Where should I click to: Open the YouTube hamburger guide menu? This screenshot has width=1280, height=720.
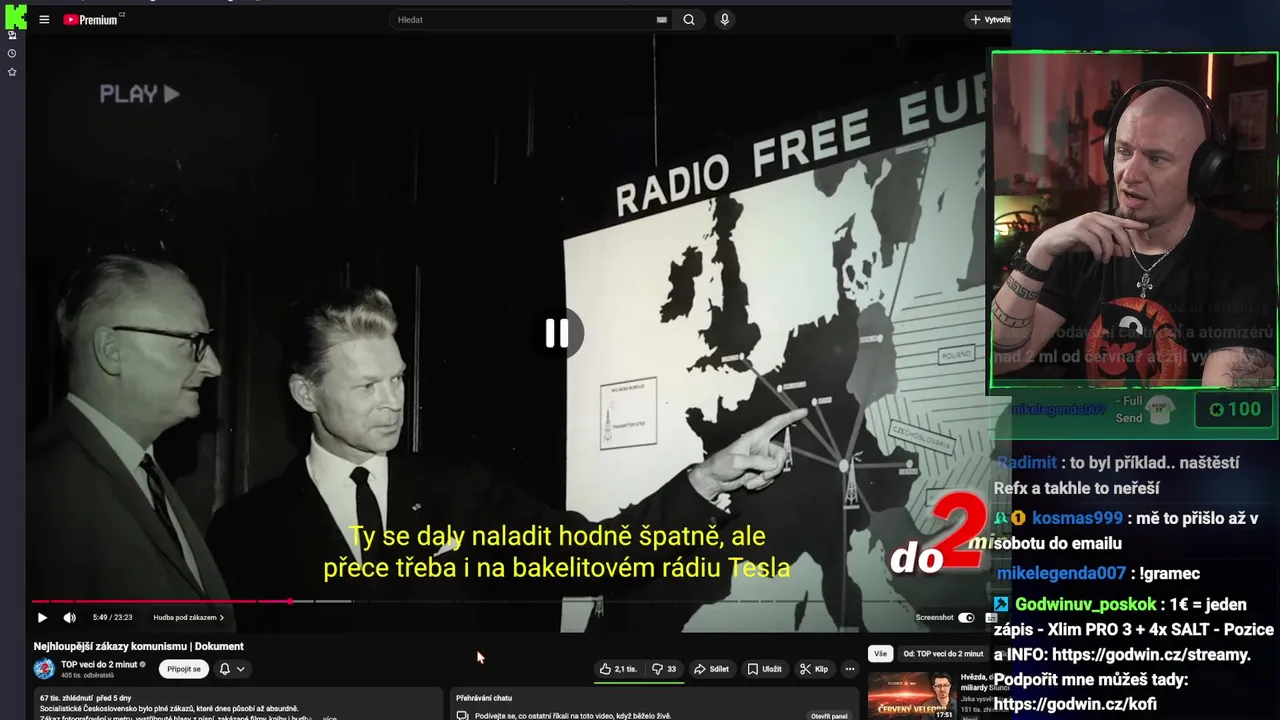pyautogui.click(x=44, y=19)
